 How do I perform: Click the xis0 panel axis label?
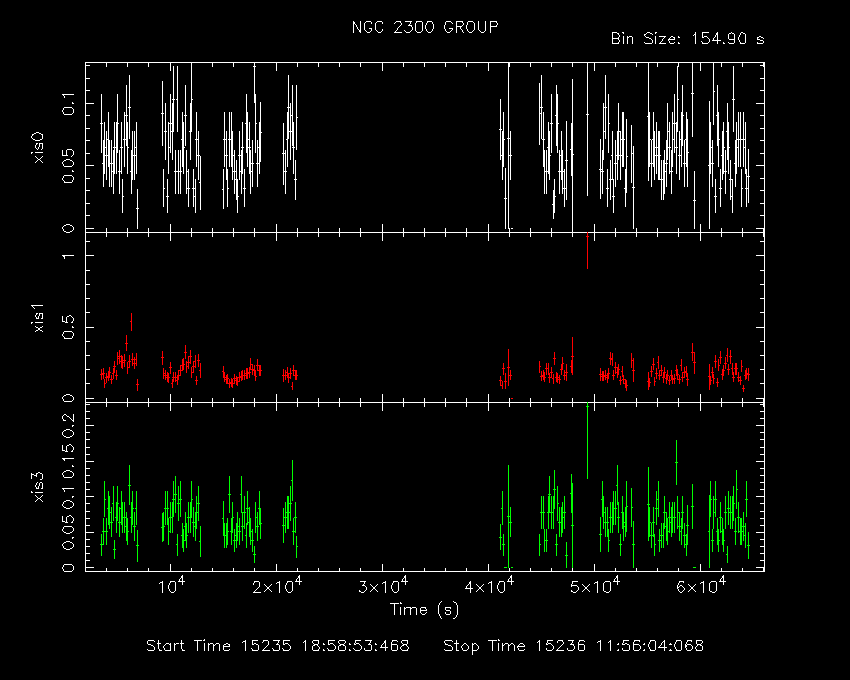[38, 147]
